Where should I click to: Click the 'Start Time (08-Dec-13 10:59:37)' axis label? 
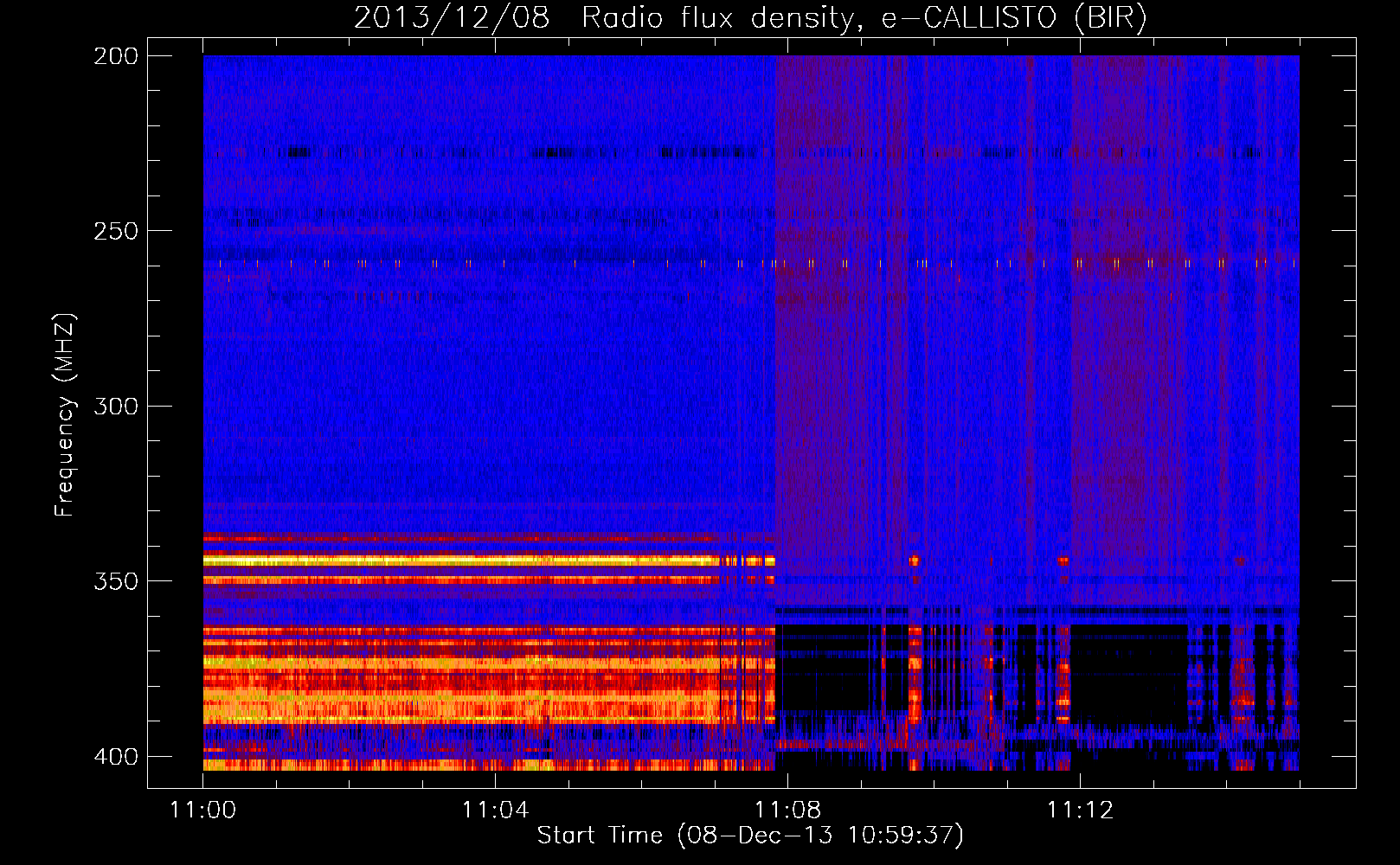(750, 836)
